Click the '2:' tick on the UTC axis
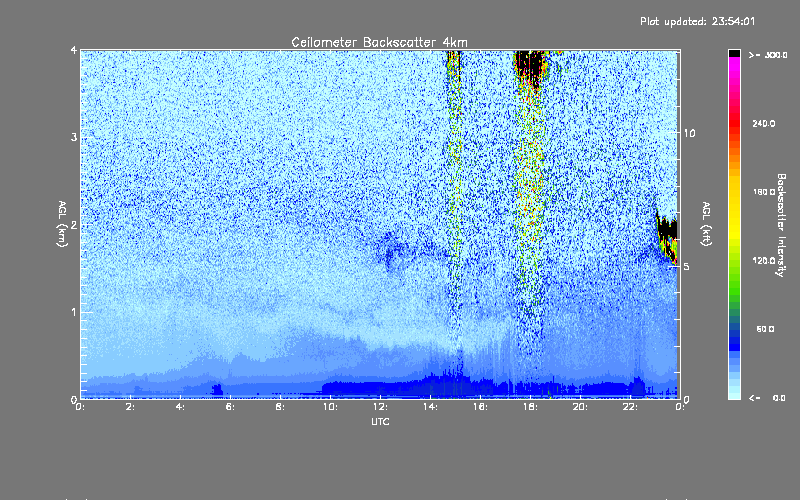Screen dimensions: 800x500 (130, 407)
